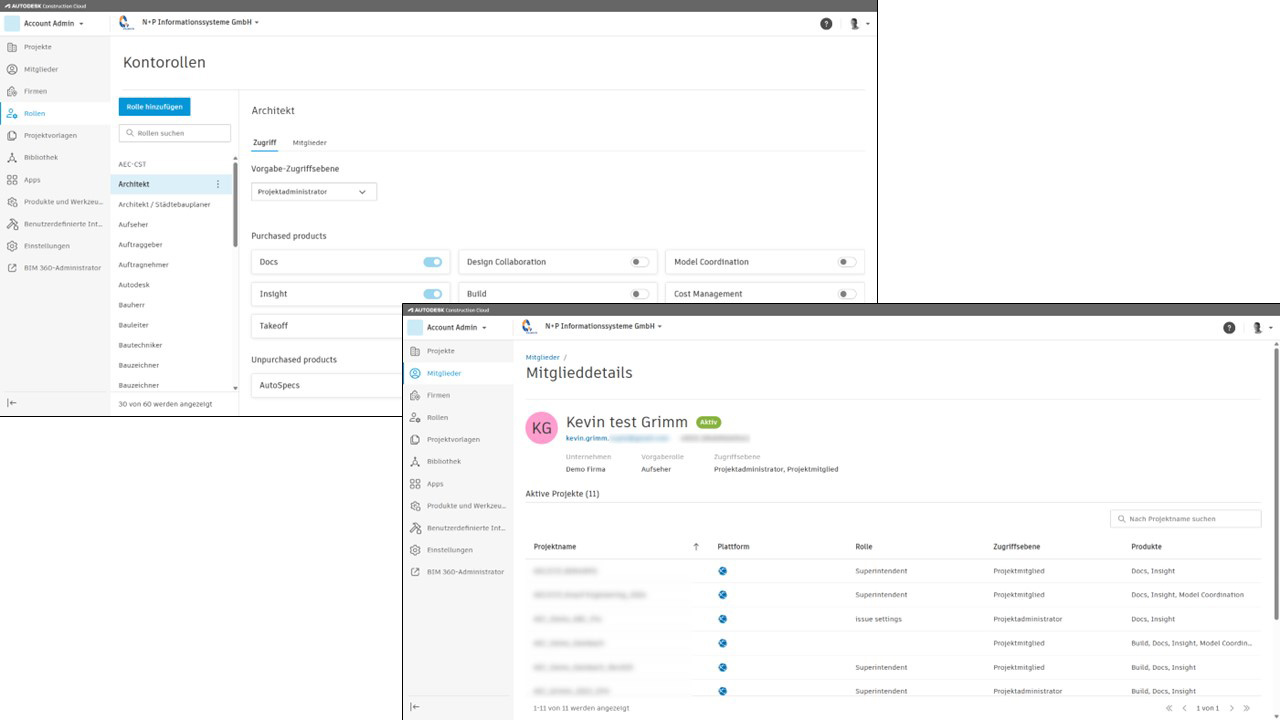Open Vorgabe-Zugriffsebene Projektadministrator dropdown
Image resolution: width=1280 pixels, height=720 pixels.
(314, 192)
